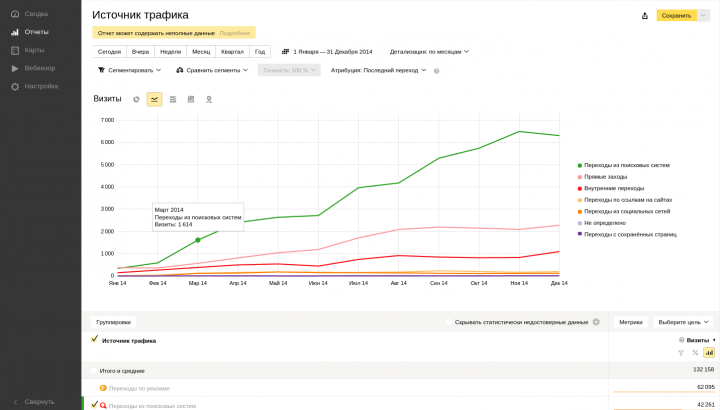Click the Сохранить button

(676, 16)
